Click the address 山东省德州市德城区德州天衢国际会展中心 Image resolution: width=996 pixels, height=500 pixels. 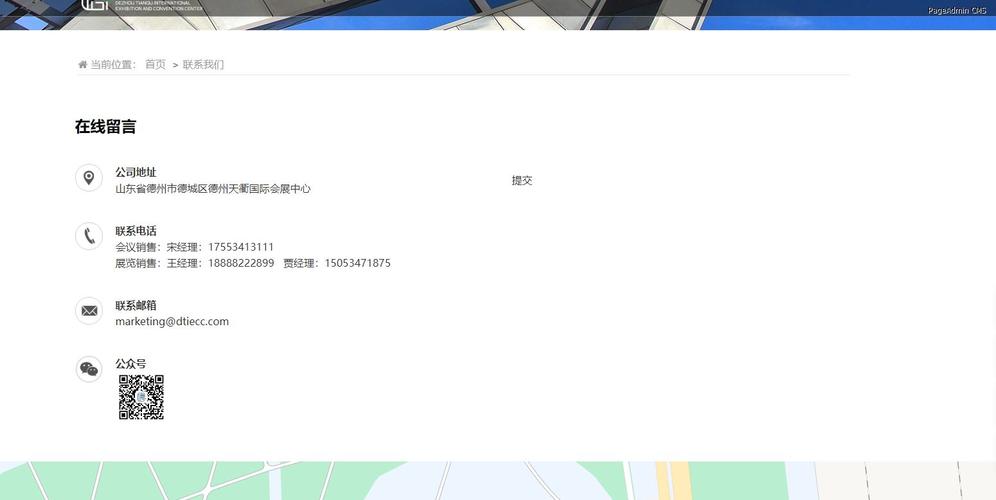click(213, 189)
